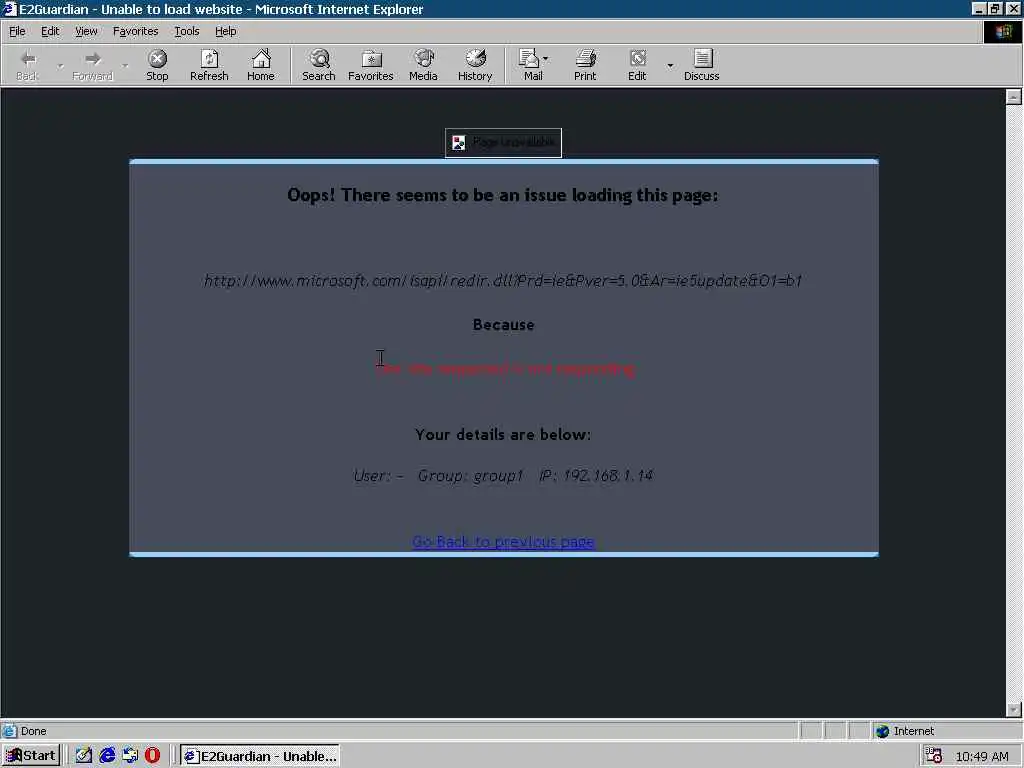Click the red site not responding message

point(505,368)
